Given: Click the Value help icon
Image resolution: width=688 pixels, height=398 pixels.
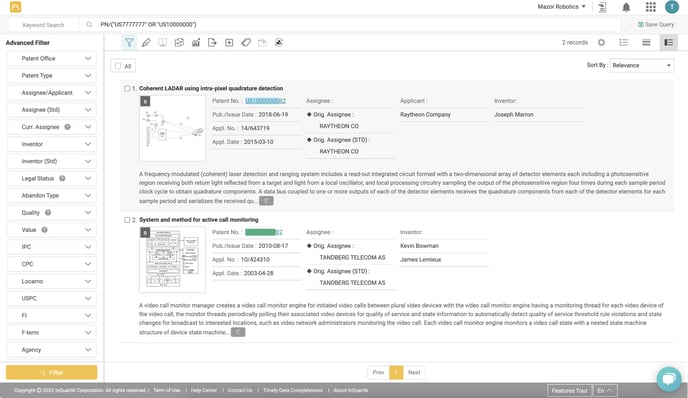Looking at the screenshot, I should click(44, 229).
